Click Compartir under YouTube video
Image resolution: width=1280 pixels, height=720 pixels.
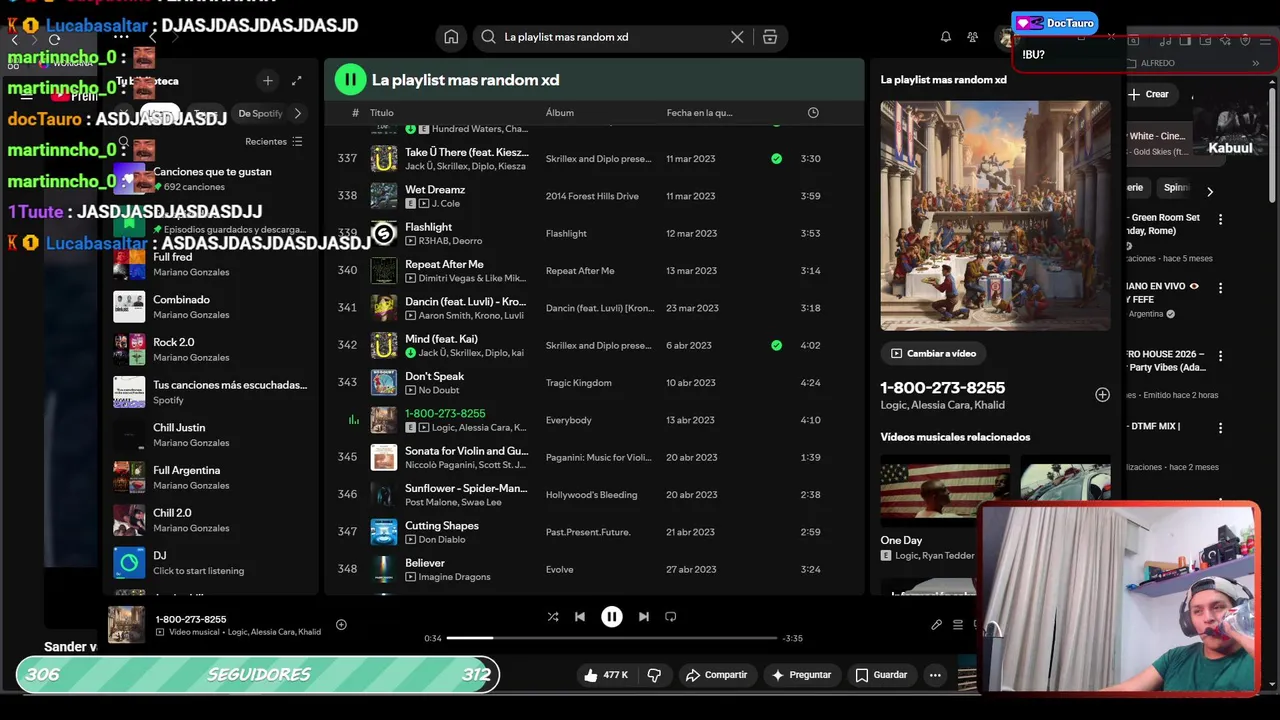tap(716, 675)
